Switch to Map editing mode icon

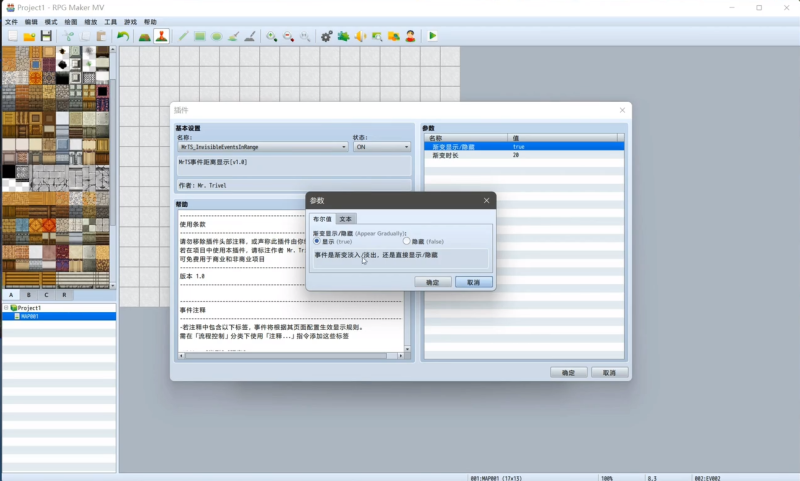click(145, 36)
